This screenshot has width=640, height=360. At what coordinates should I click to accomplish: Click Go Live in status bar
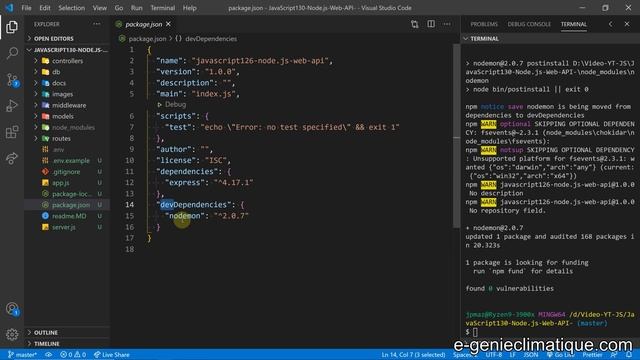coord(561,355)
